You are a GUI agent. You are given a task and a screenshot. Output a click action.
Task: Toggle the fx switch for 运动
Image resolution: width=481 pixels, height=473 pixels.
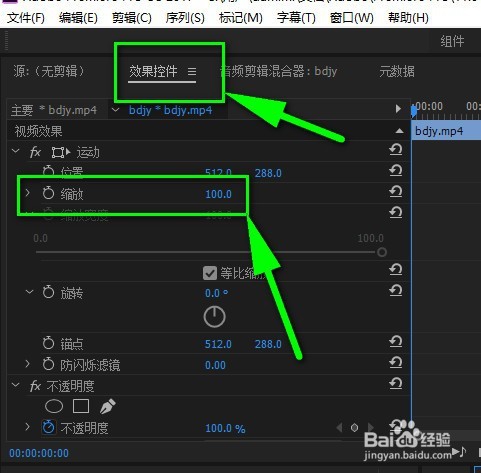(x=35, y=152)
